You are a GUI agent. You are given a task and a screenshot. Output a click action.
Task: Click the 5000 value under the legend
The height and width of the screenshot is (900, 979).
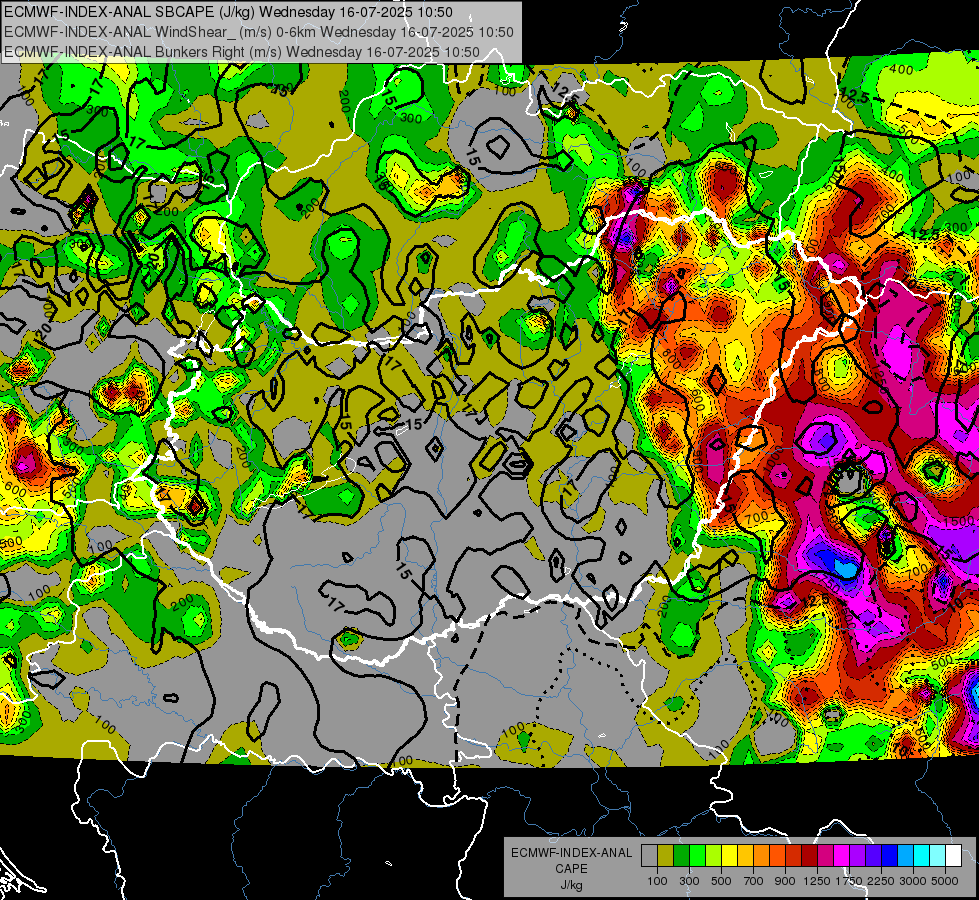[945, 881]
